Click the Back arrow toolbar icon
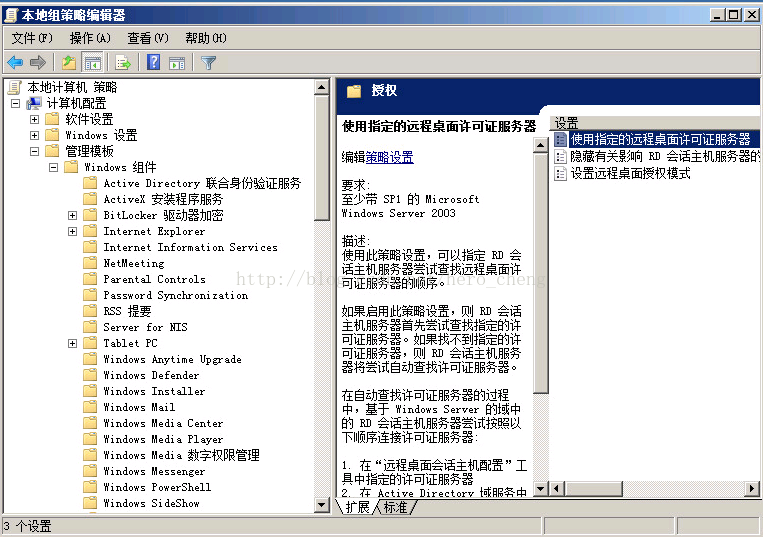The height and width of the screenshot is (537, 763). click(16, 62)
